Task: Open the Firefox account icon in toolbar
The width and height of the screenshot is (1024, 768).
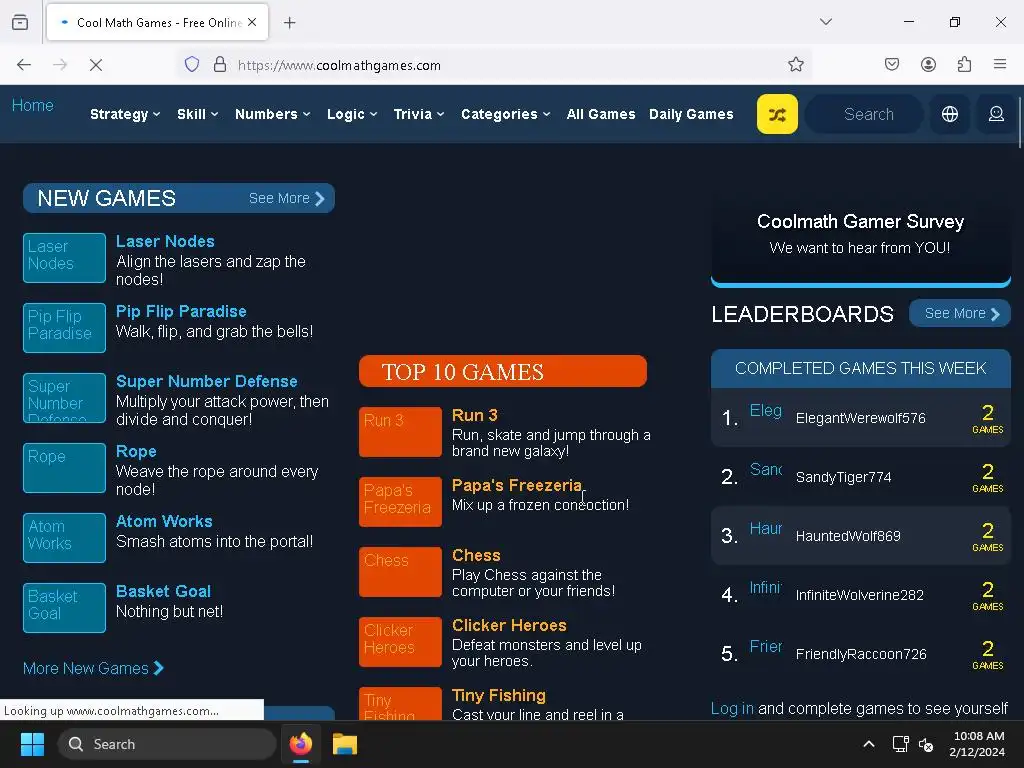Action: coord(928,65)
